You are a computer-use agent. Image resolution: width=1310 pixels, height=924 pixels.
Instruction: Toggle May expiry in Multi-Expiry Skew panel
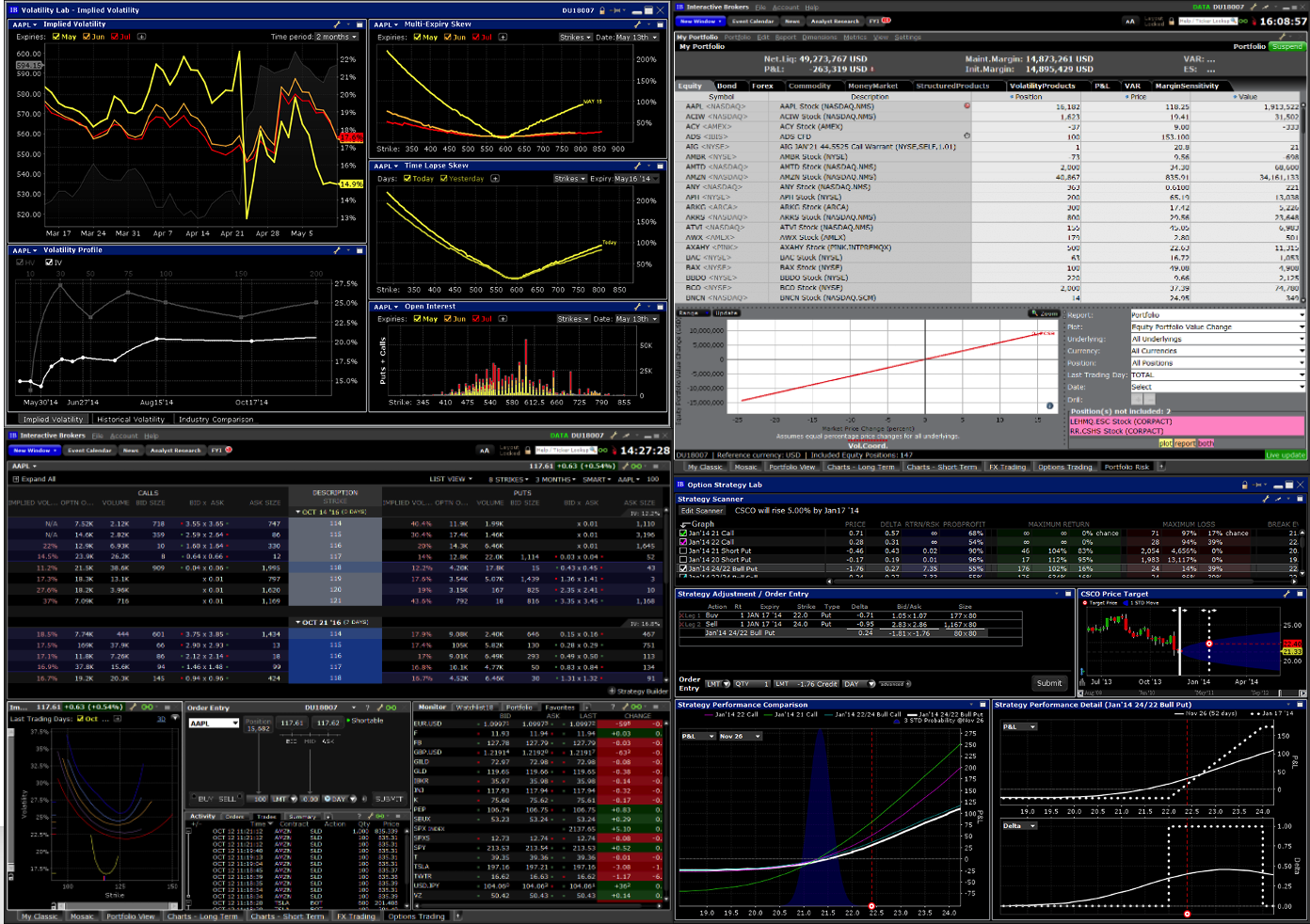pyautogui.click(x=417, y=37)
